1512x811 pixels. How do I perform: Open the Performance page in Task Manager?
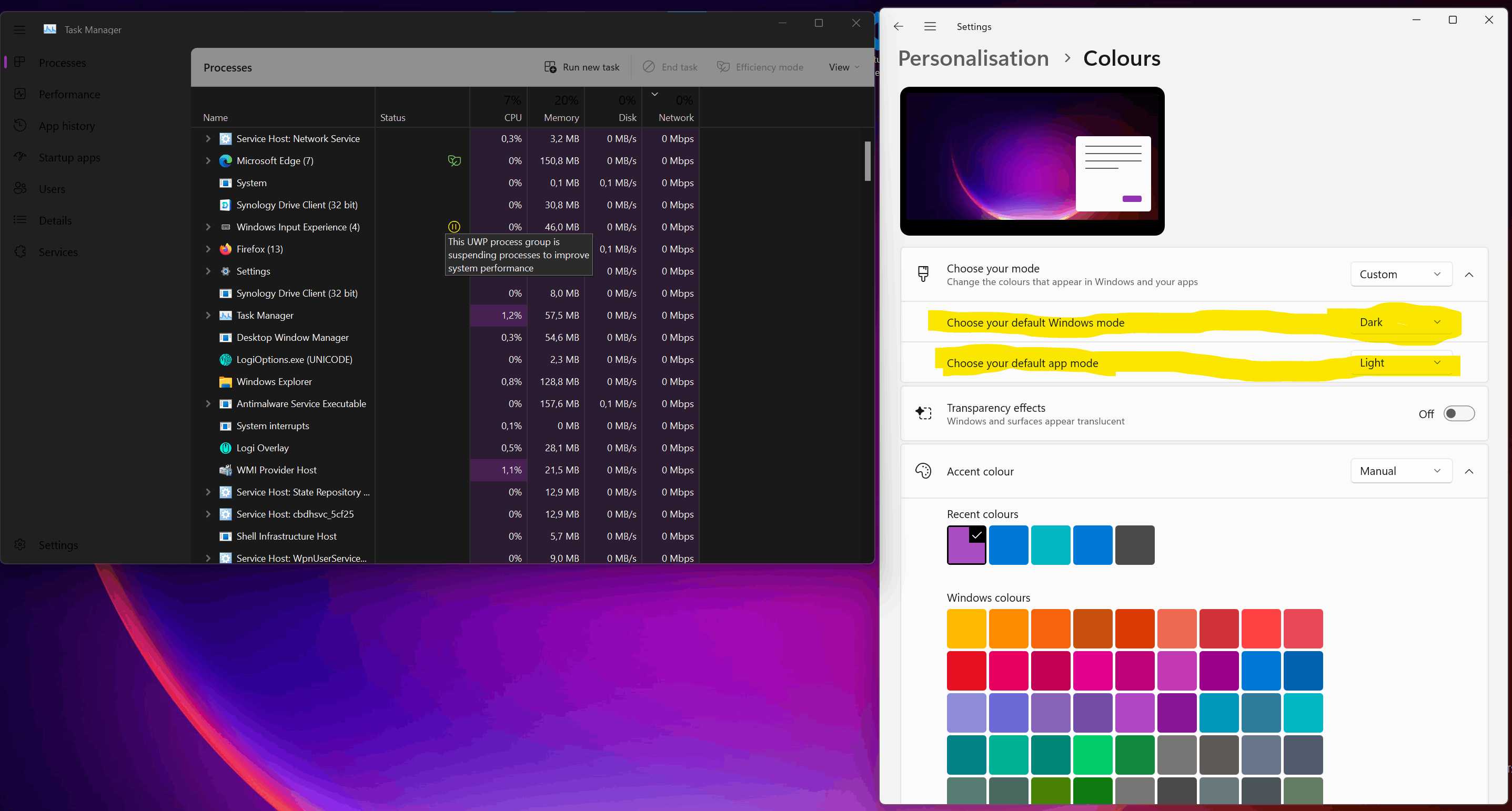69,95
